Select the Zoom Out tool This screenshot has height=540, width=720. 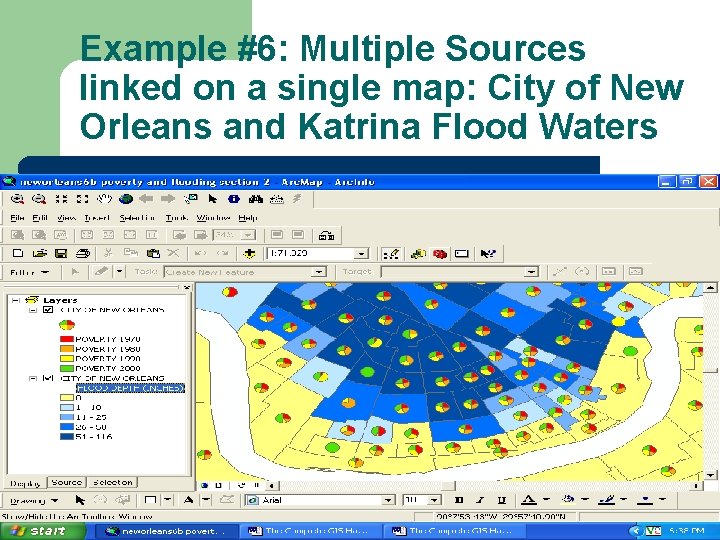tap(39, 199)
